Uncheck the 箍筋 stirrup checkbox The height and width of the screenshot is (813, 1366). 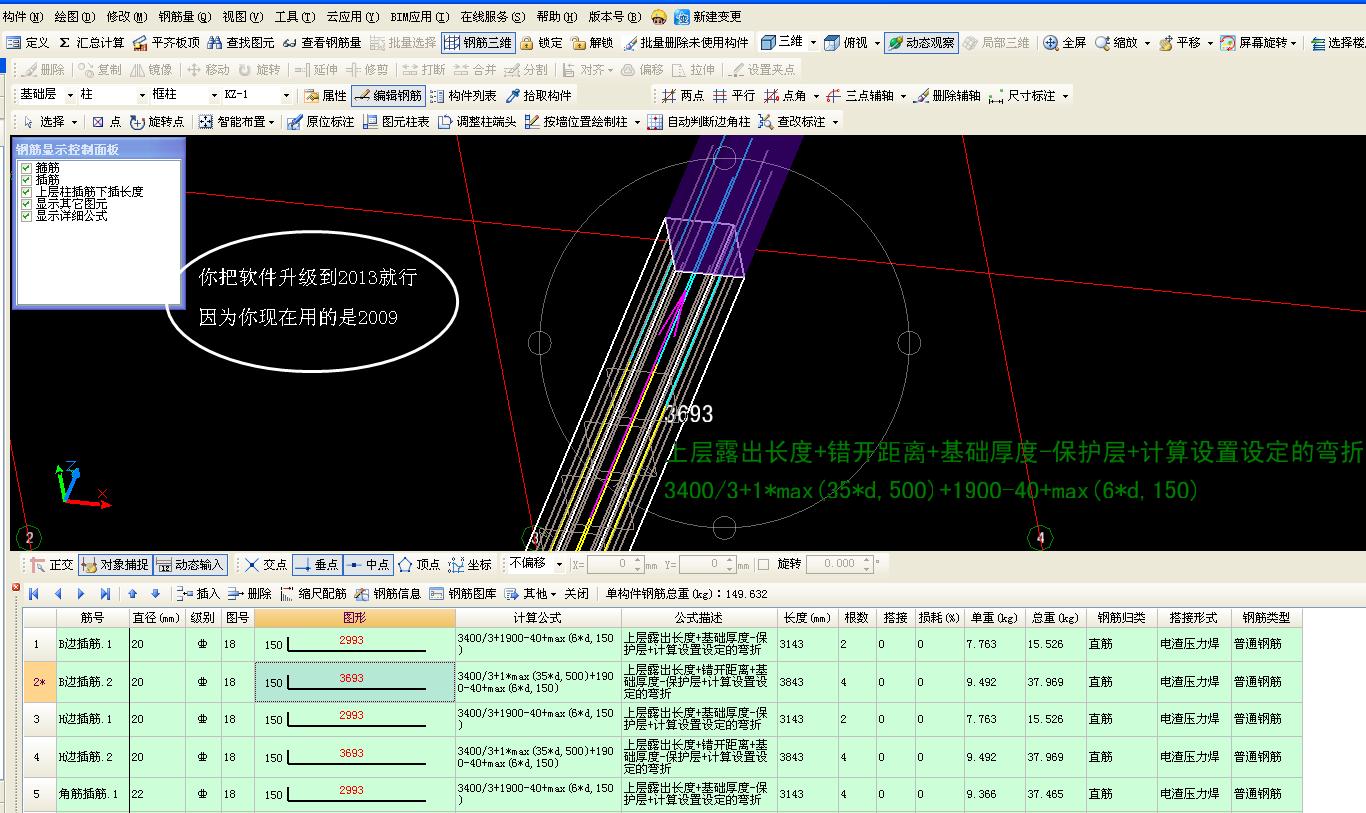click(26, 168)
